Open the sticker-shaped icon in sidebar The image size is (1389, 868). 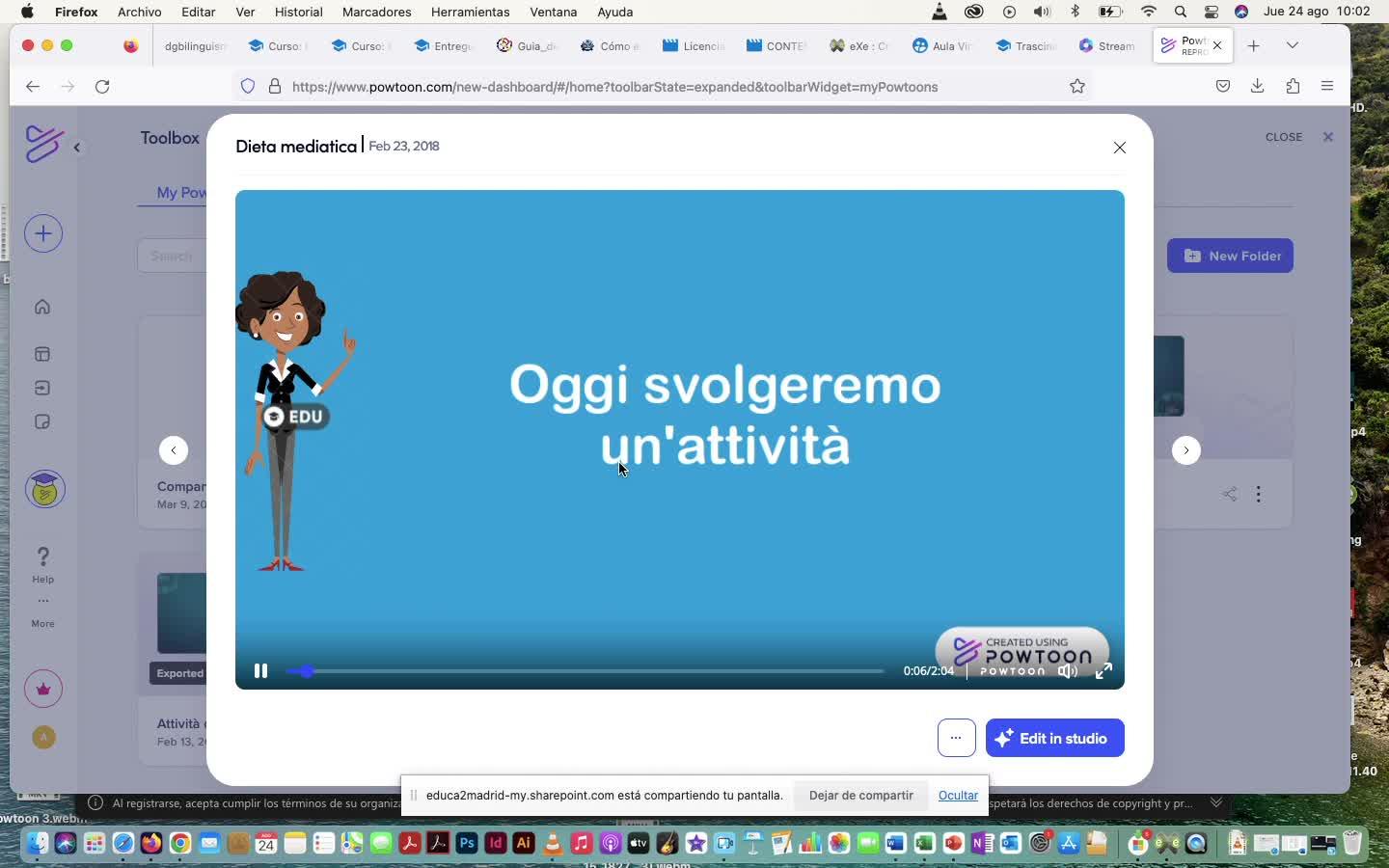pos(42,421)
